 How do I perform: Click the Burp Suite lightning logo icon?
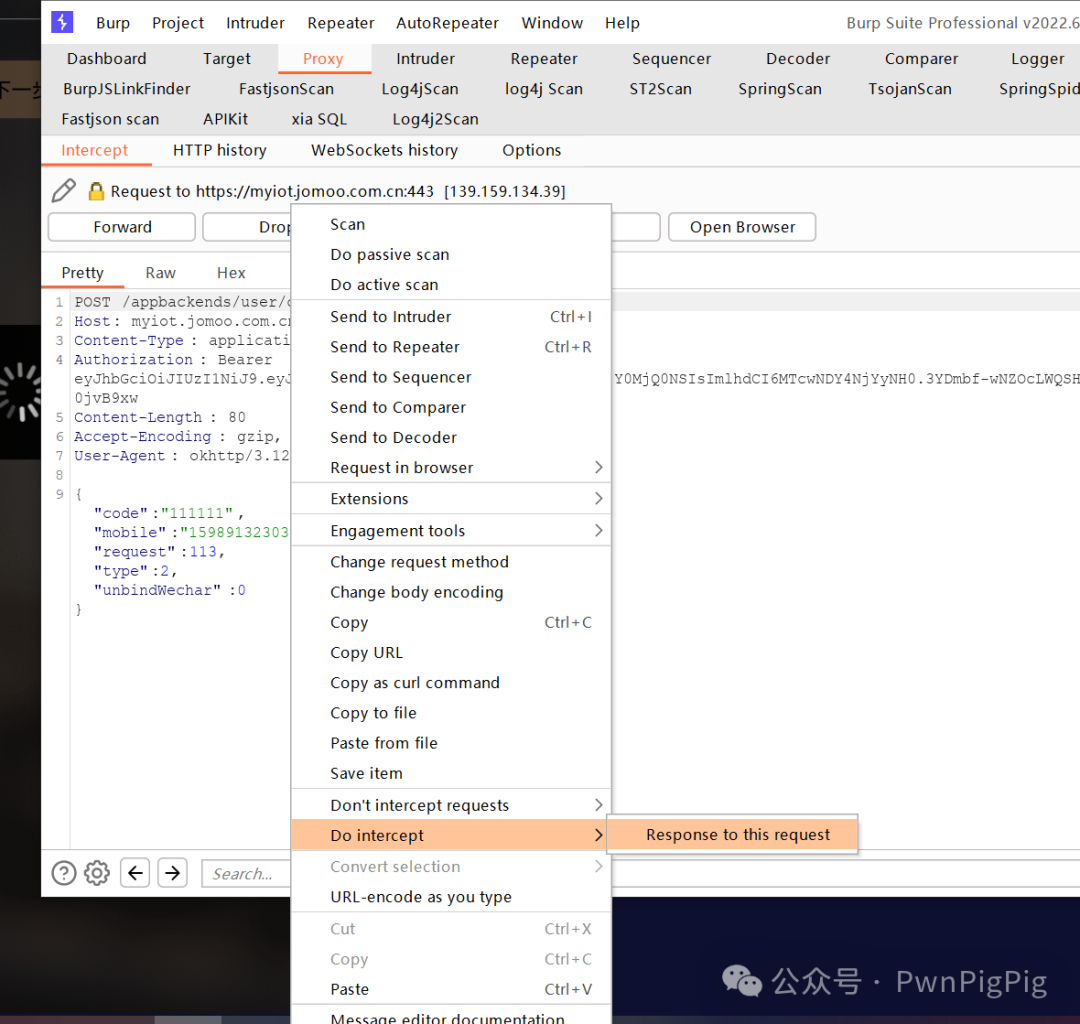click(62, 22)
